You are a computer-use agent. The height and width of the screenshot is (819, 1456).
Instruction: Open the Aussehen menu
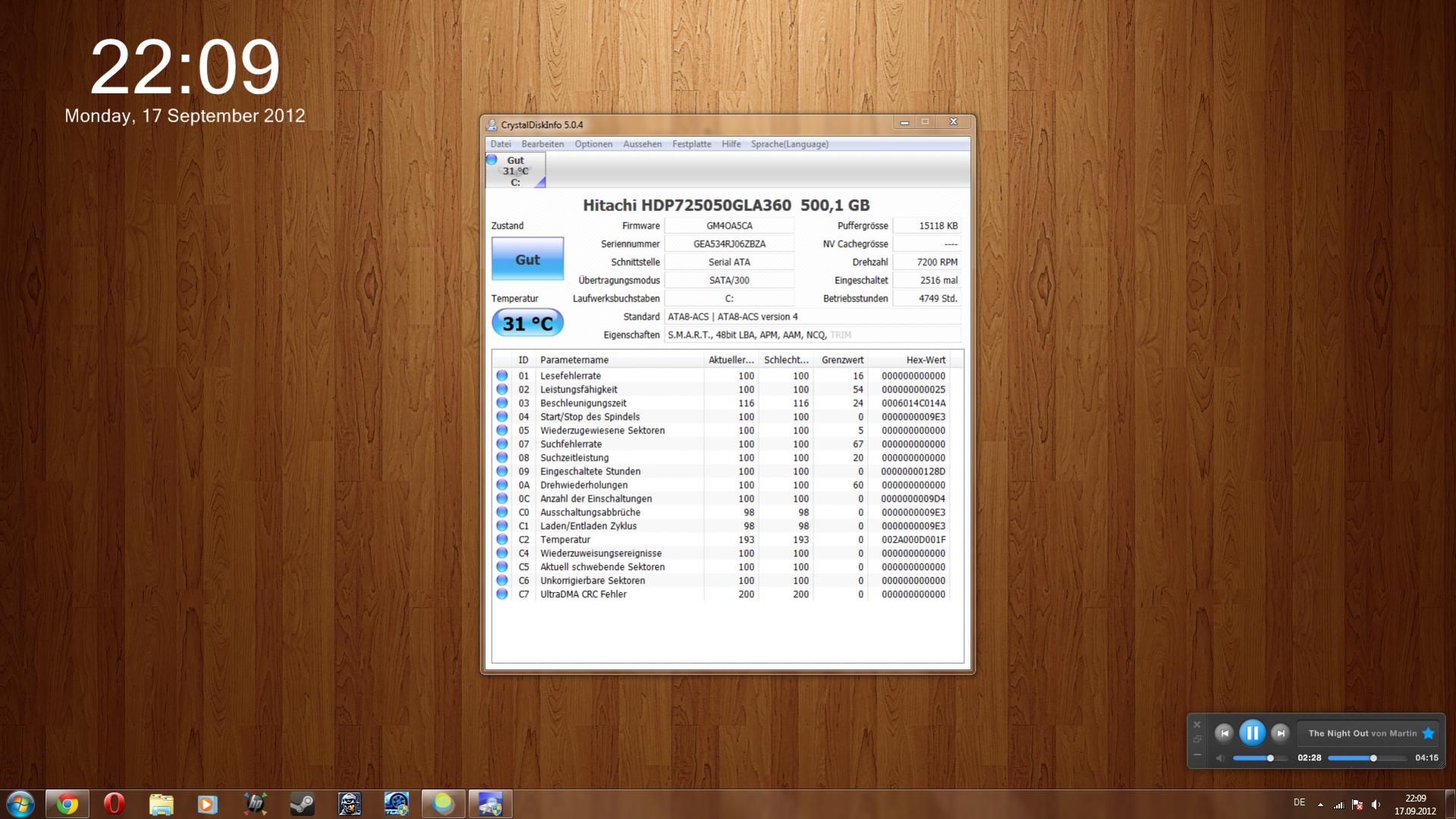pos(642,144)
